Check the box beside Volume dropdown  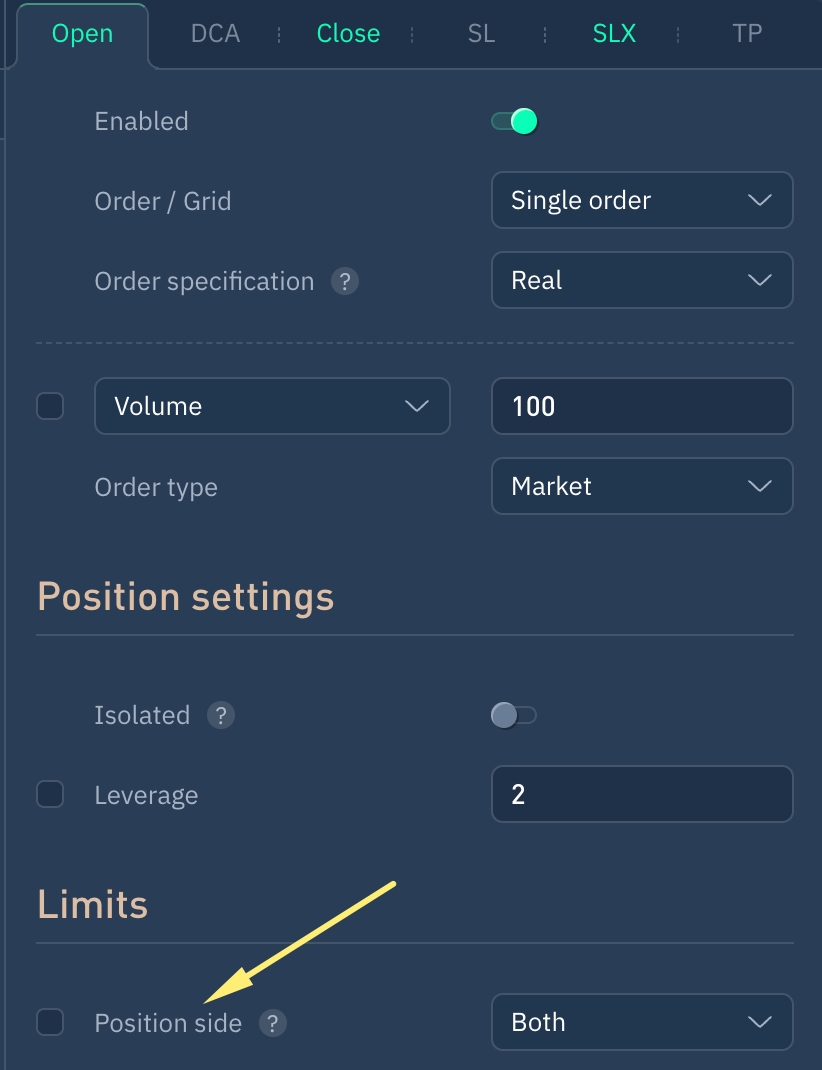(x=50, y=406)
